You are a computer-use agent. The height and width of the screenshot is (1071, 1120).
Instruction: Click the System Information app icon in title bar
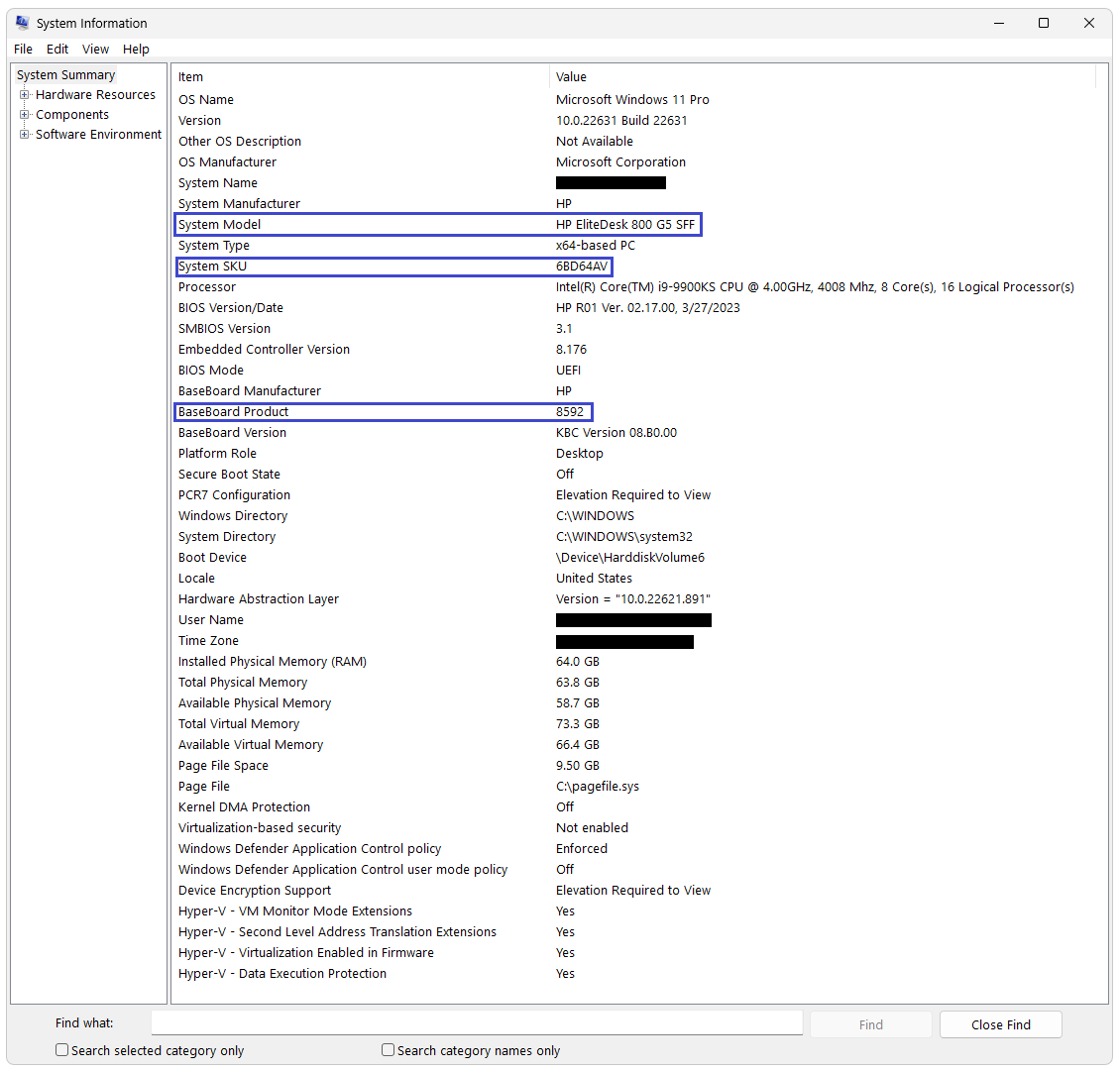pos(22,23)
